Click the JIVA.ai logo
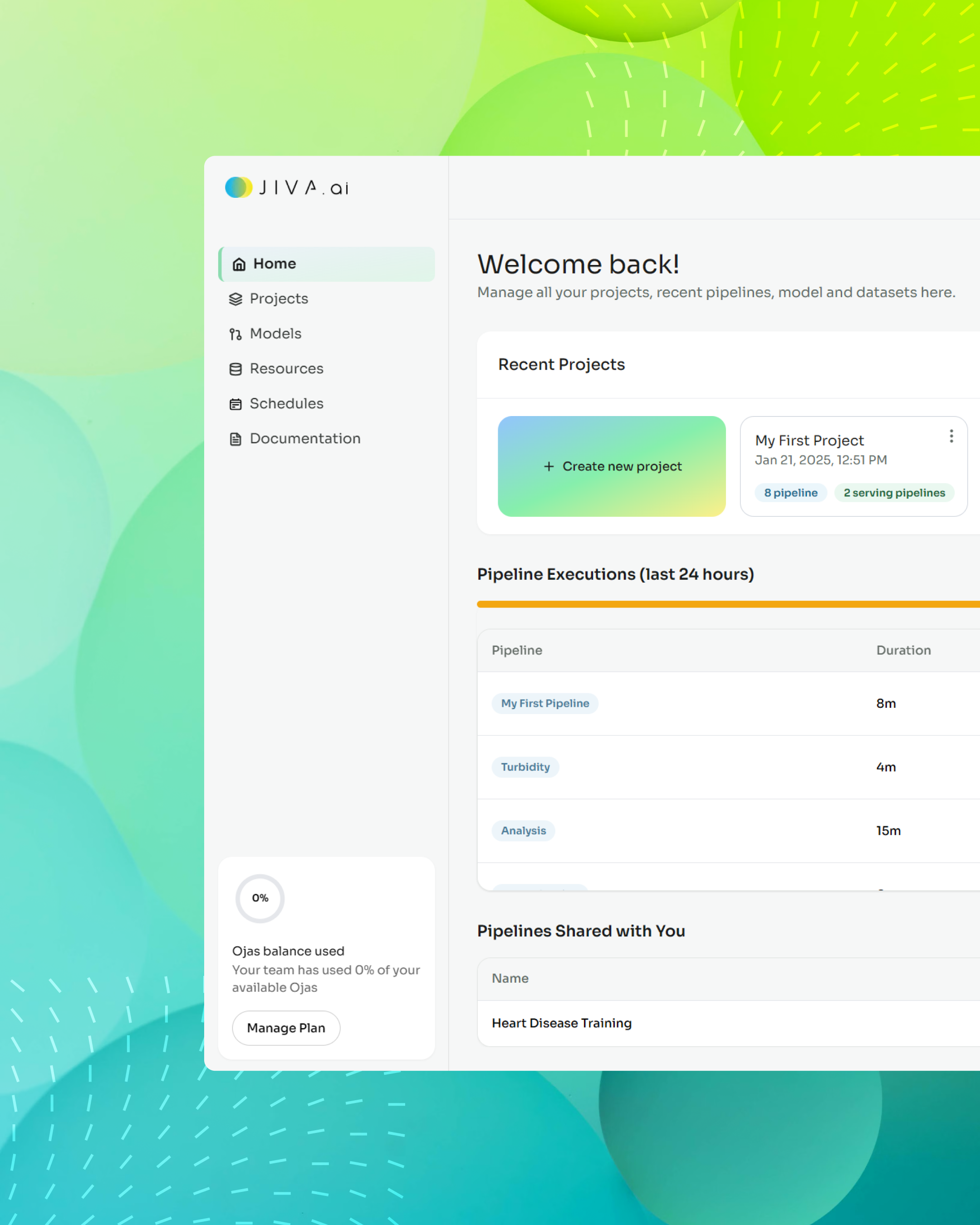This screenshot has width=980, height=1225. point(287,187)
